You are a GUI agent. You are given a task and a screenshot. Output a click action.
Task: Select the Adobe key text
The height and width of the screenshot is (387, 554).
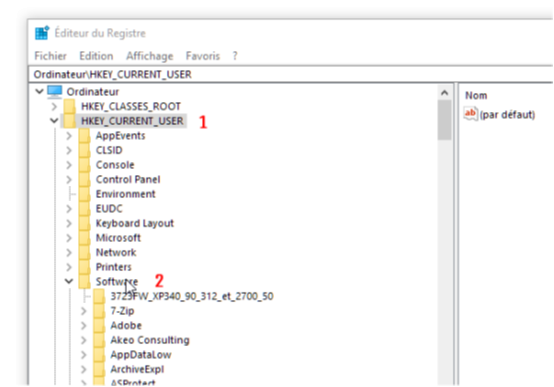coord(126,326)
